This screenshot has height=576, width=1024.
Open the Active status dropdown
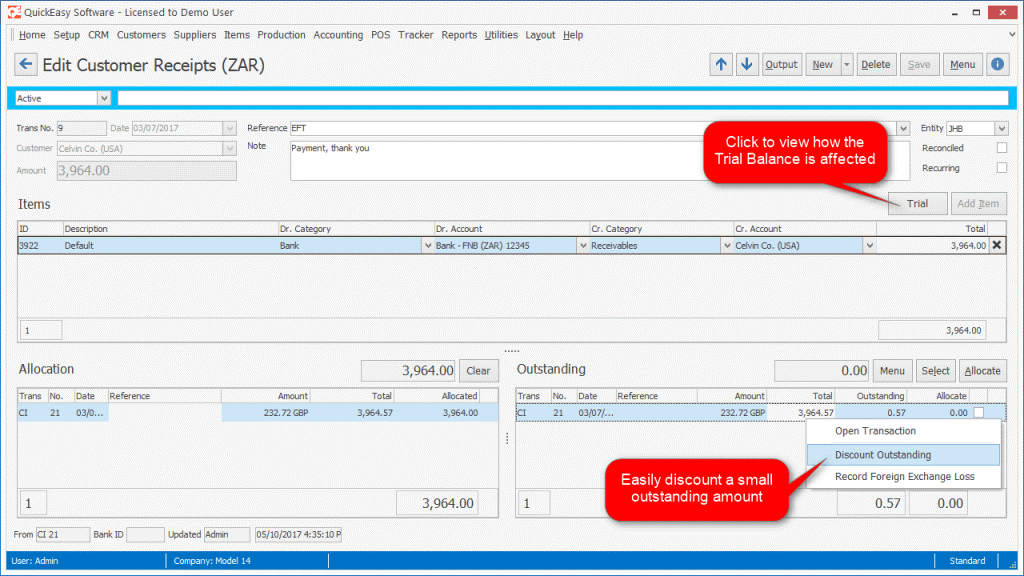pyautogui.click(x=103, y=98)
